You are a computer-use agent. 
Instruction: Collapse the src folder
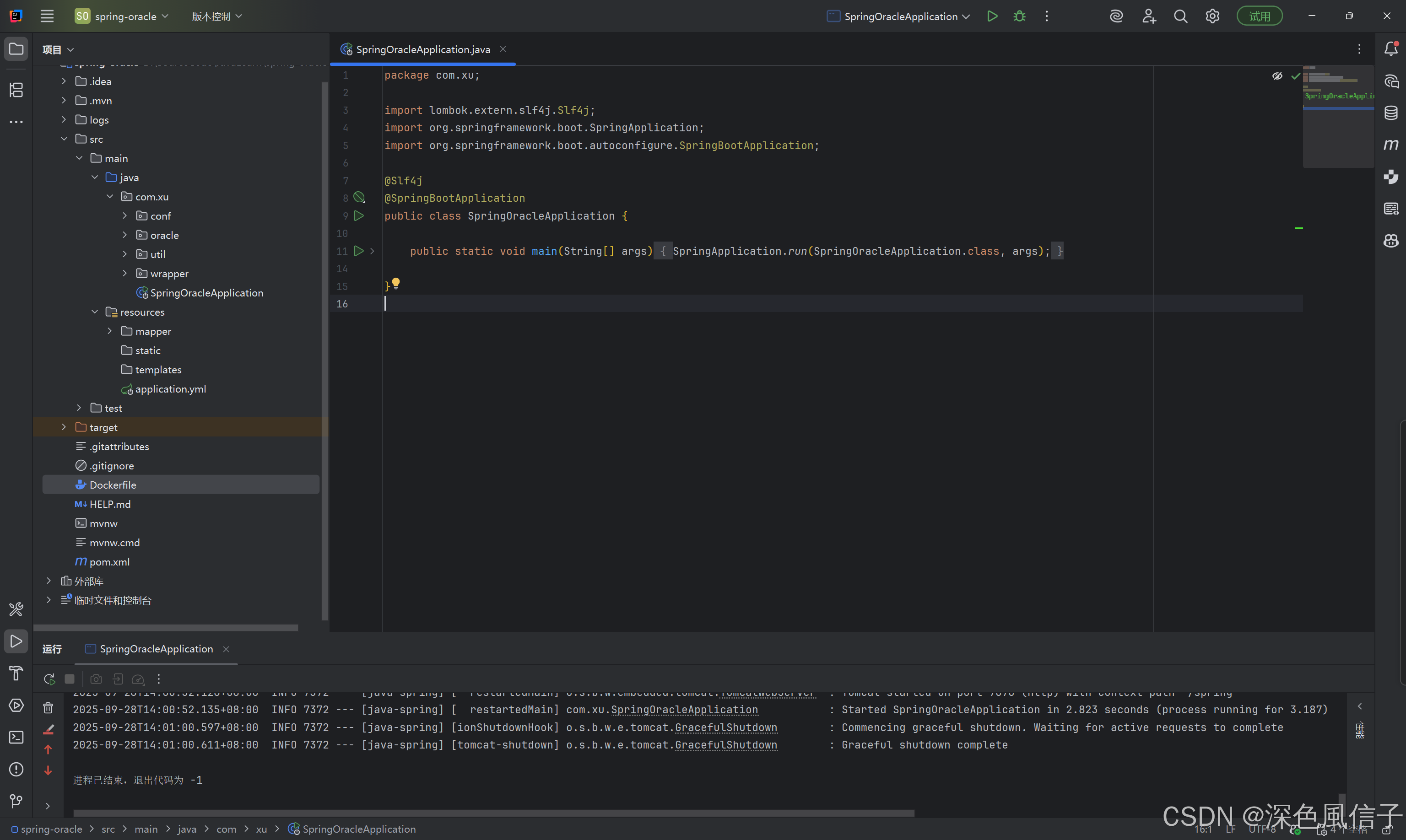coord(64,139)
